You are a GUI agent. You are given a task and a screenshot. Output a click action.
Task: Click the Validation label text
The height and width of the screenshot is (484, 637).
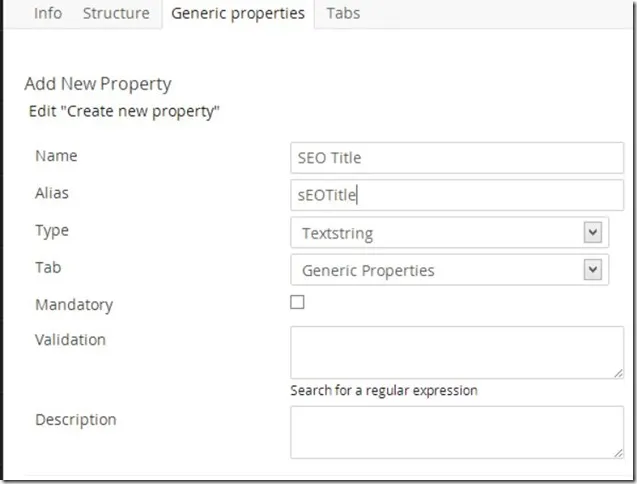coord(70,340)
